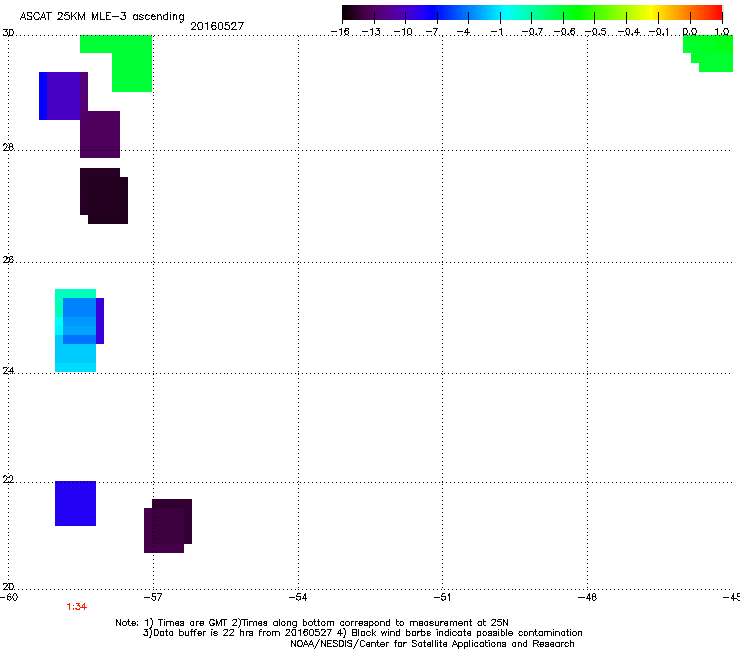Click the solid blue data patch just under latitude 22
The height and width of the screenshot is (650, 740).
pos(76,503)
